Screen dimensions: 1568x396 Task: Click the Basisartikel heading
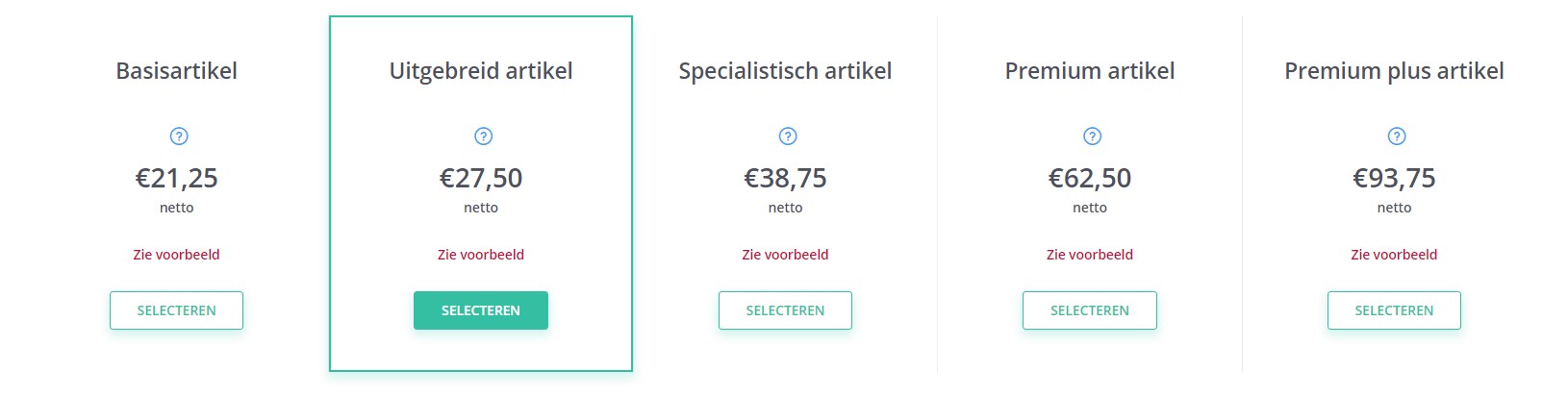click(176, 71)
